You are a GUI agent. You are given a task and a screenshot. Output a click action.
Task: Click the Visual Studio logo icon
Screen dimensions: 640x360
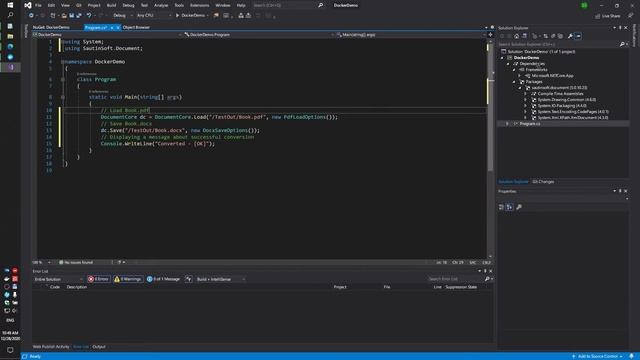pos(28,5)
